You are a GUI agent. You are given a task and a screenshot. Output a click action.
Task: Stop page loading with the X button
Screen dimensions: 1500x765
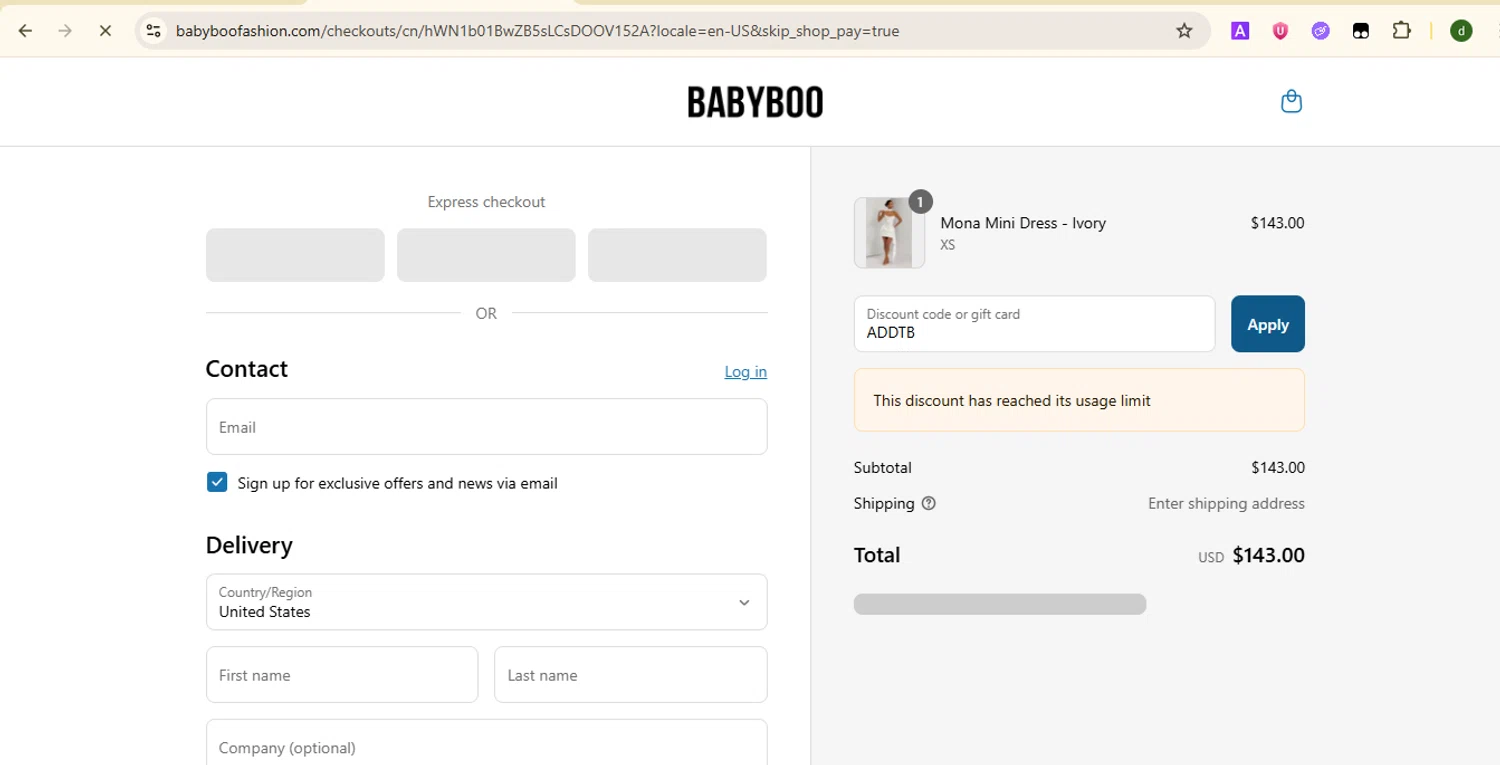coord(105,31)
